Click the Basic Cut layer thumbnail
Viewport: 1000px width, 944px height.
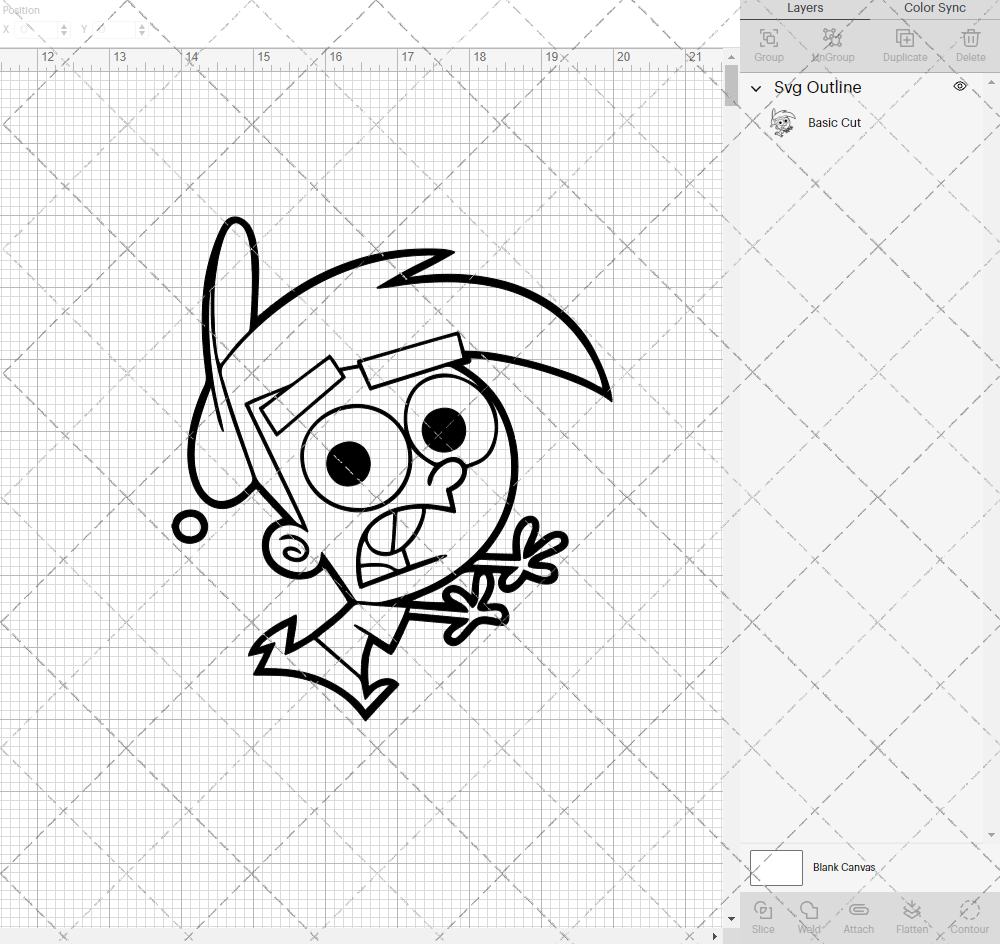coord(784,122)
